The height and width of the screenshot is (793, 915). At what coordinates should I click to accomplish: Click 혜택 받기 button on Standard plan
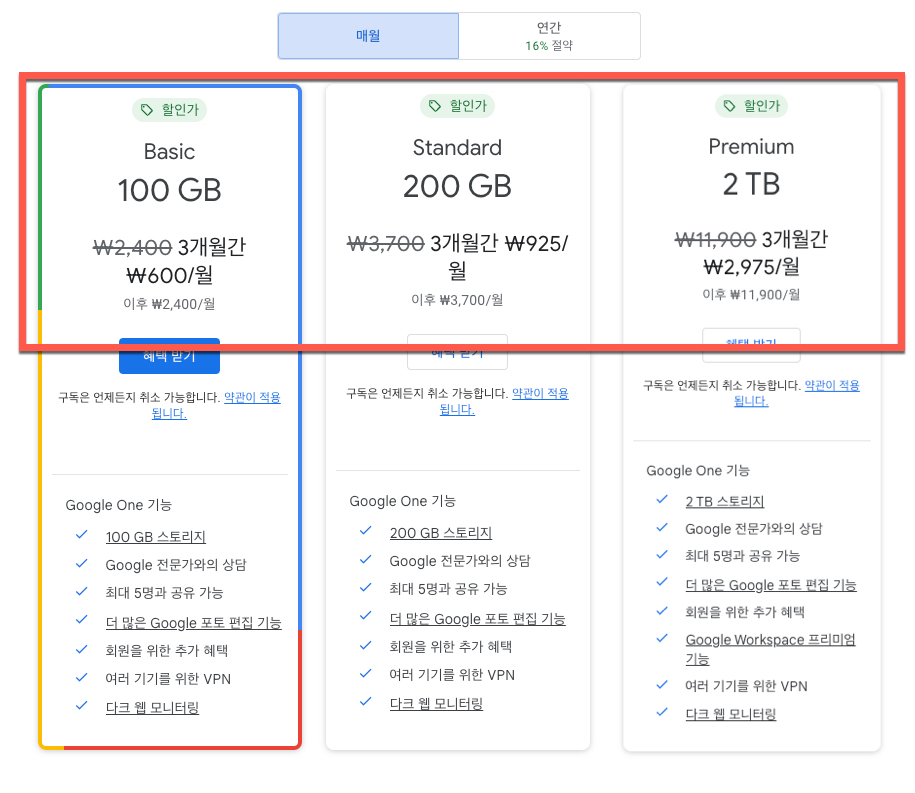point(457,352)
